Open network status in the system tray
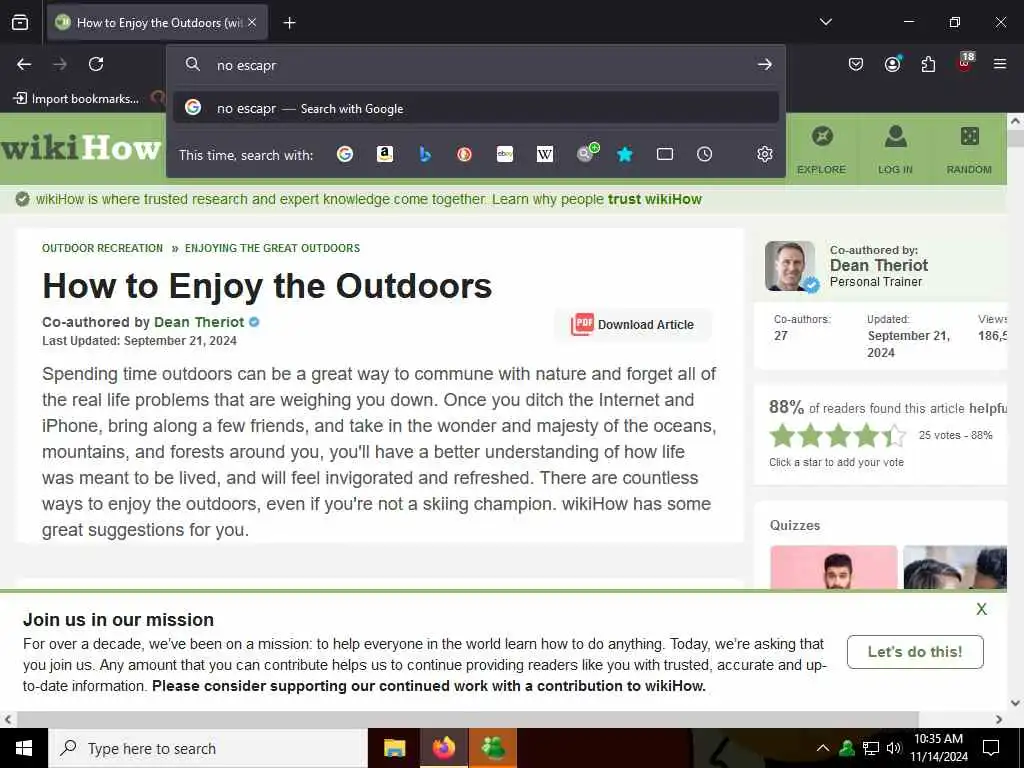 coord(871,748)
